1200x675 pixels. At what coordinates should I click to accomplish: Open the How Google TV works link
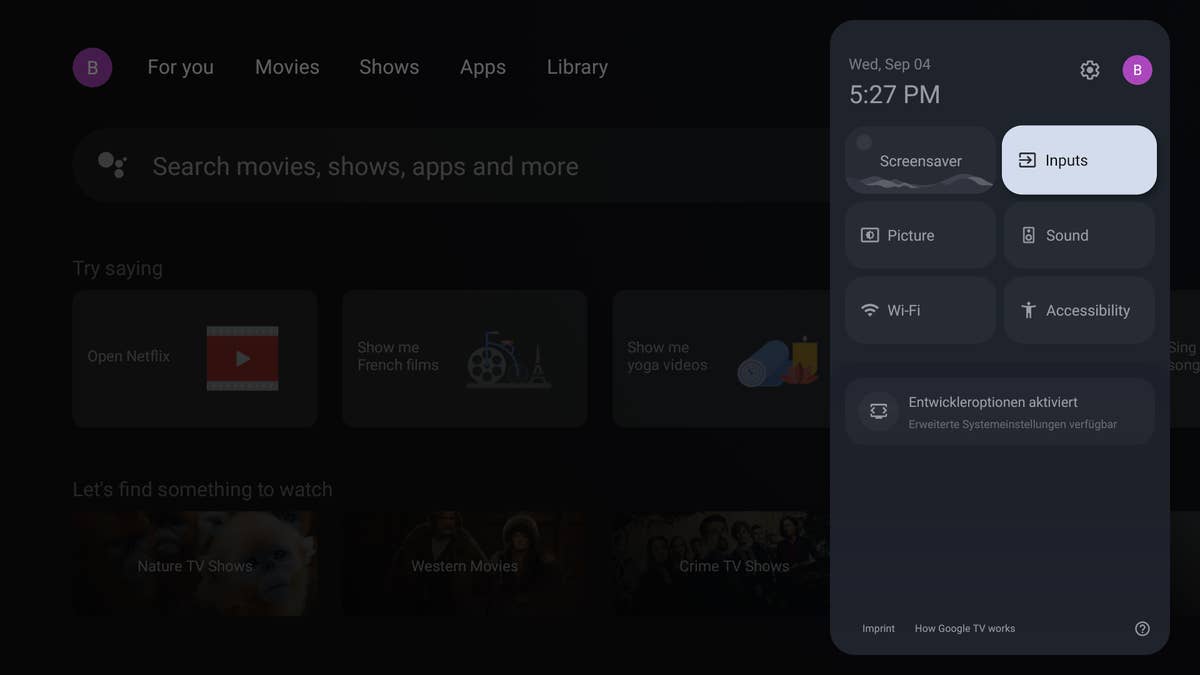pos(964,629)
